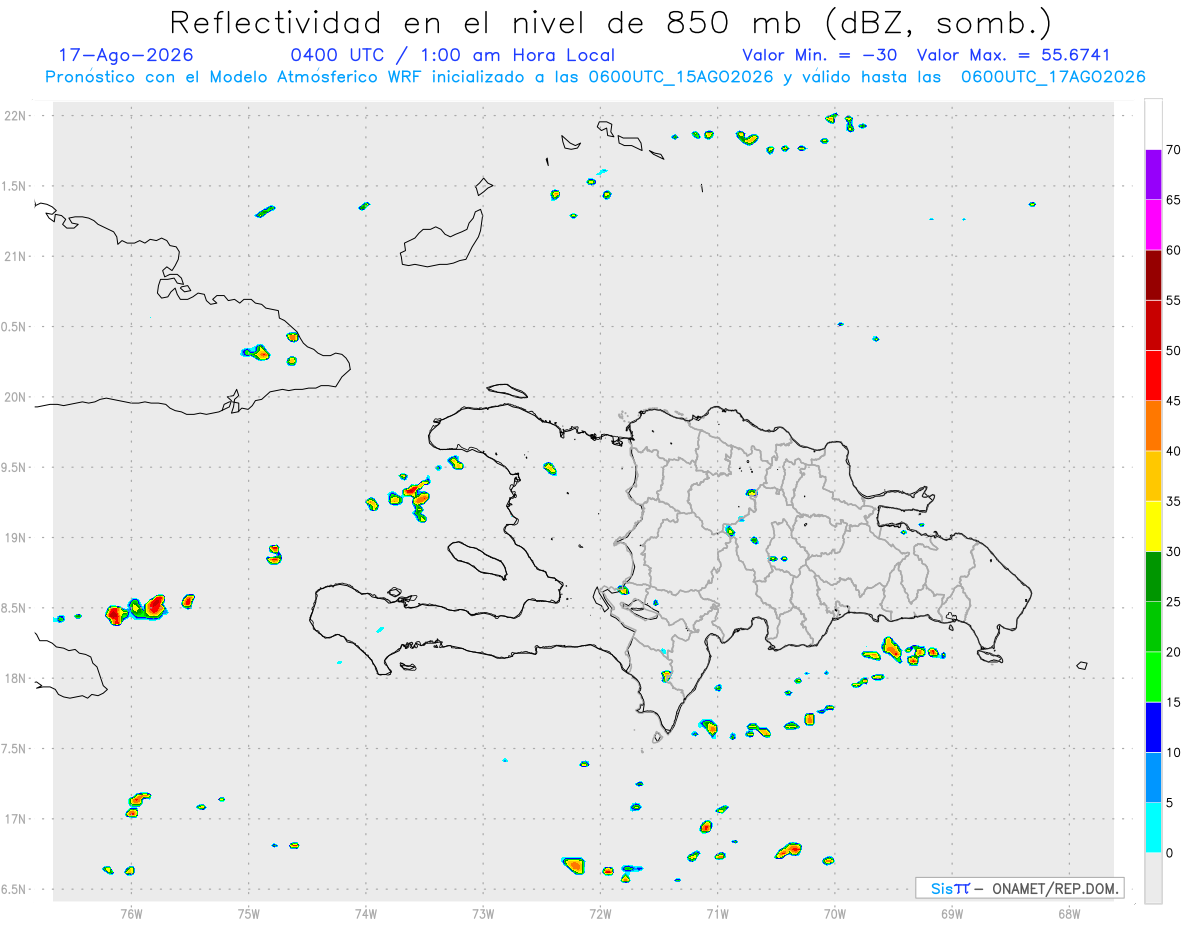Click the '20N' latitude label
Viewport: 1200px width, 927px height.
click(16, 397)
